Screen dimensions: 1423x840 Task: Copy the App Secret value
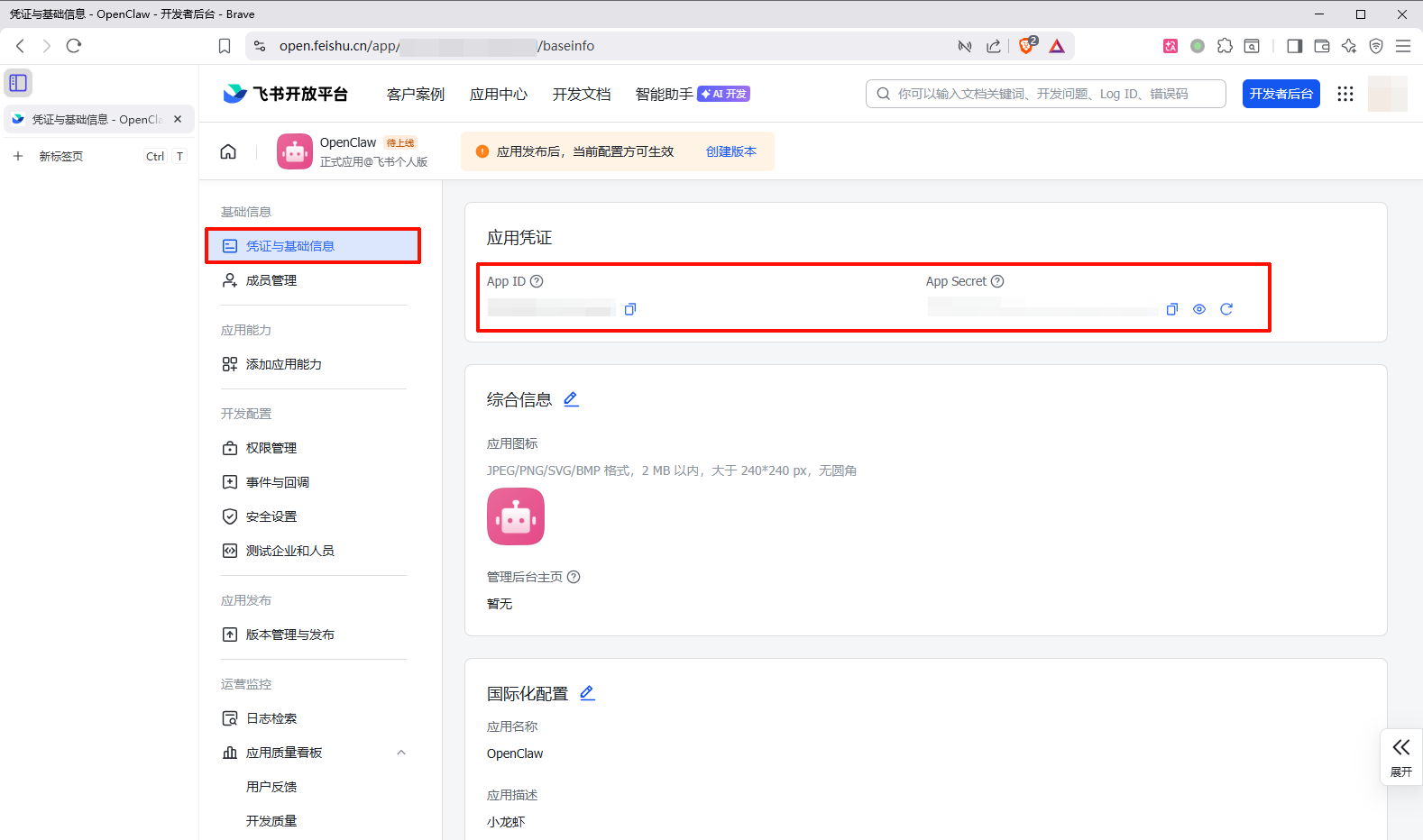[1171, 309]
